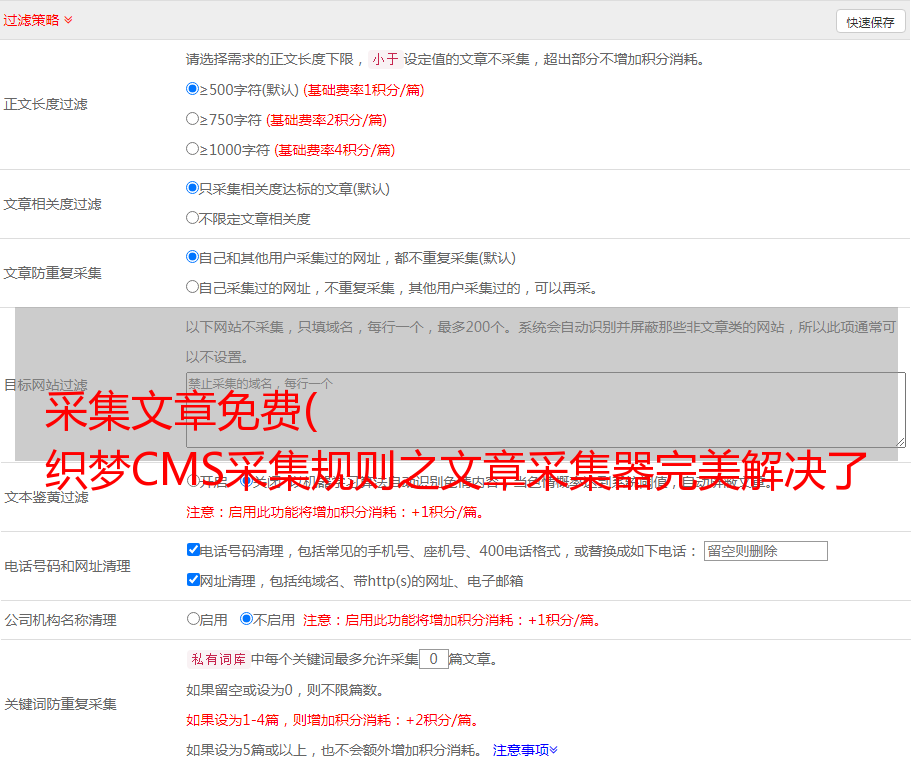Screen dimensions: 912x768
Task: Click the 如果设为1-4篇 red warning text
Action: (334, 720)
